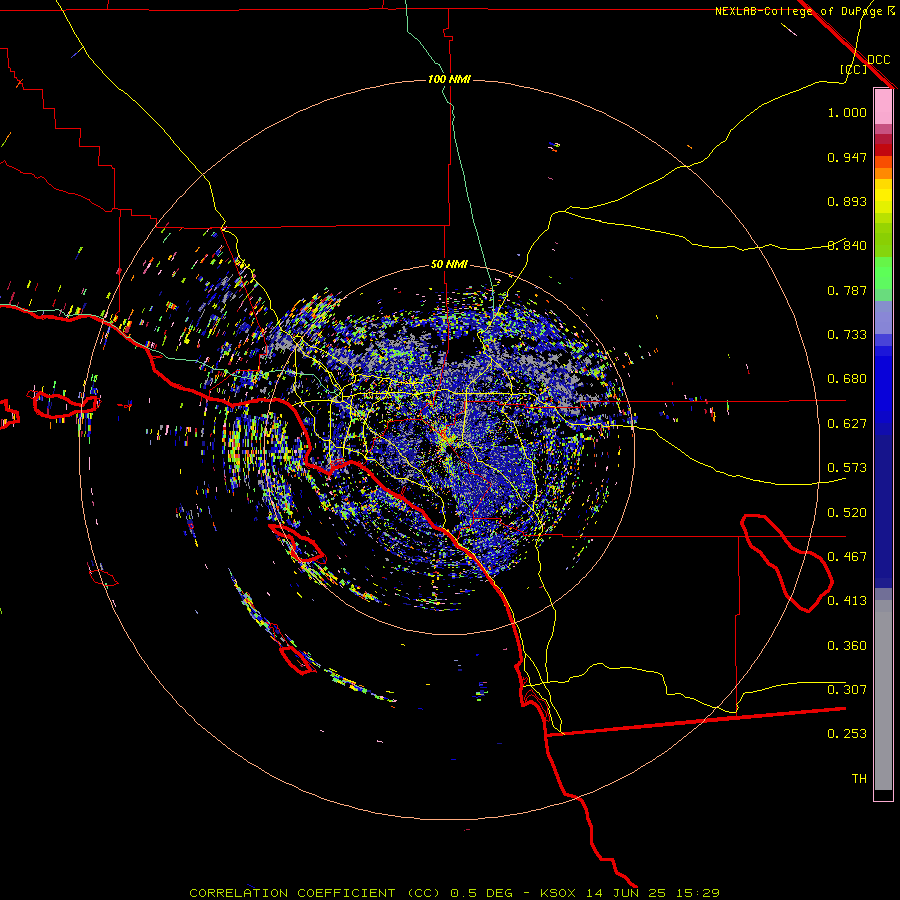Viewport: 900px width, 900px height.
Task: Click the 50 NMI range ring label
Action: coord(449,264)
